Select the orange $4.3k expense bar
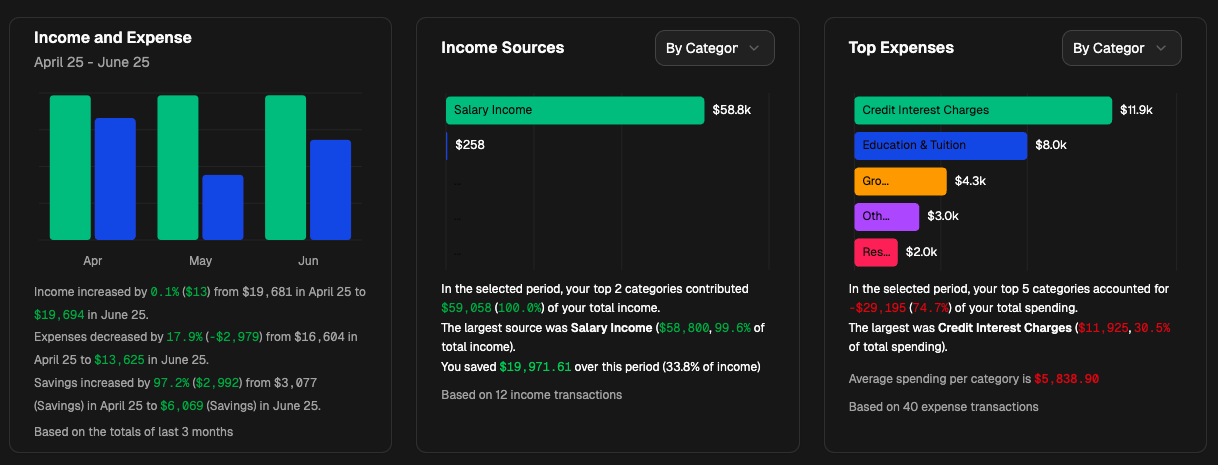1218x465 pixels. pyautogui.click(x=900, y=181)
